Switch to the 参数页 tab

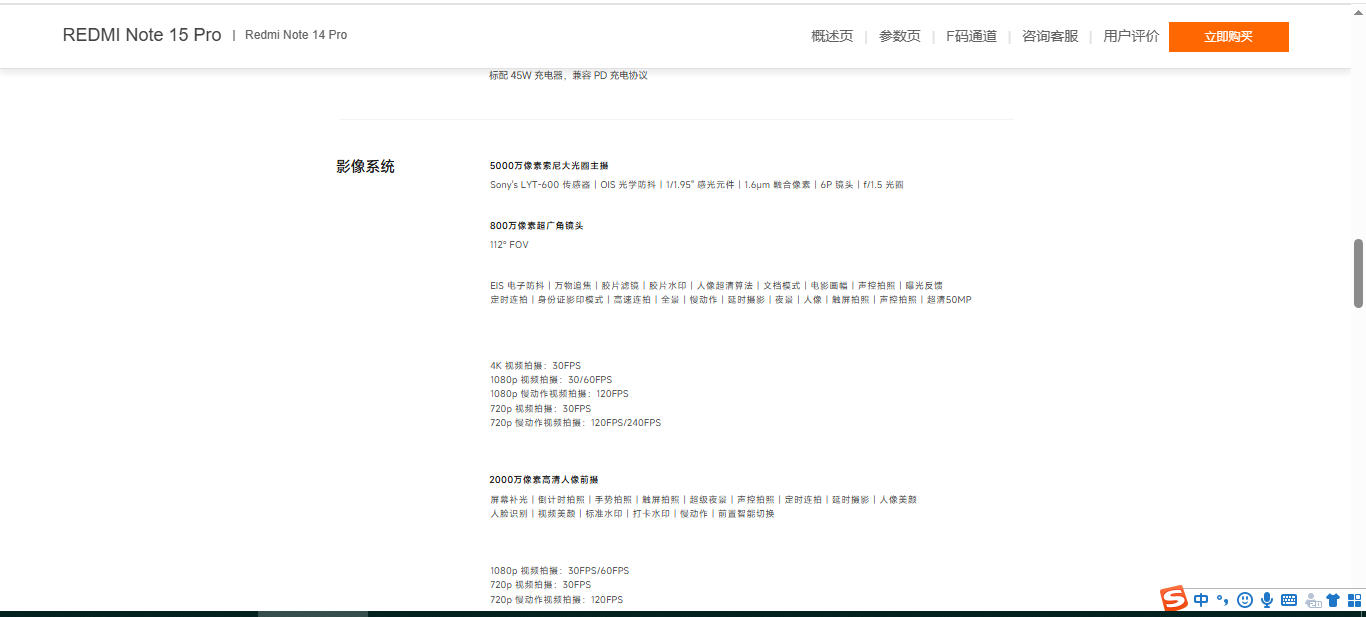(899, 36)
